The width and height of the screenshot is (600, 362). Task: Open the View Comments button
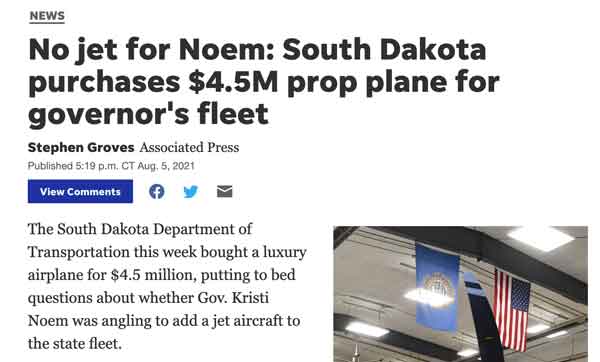[80, 191]
